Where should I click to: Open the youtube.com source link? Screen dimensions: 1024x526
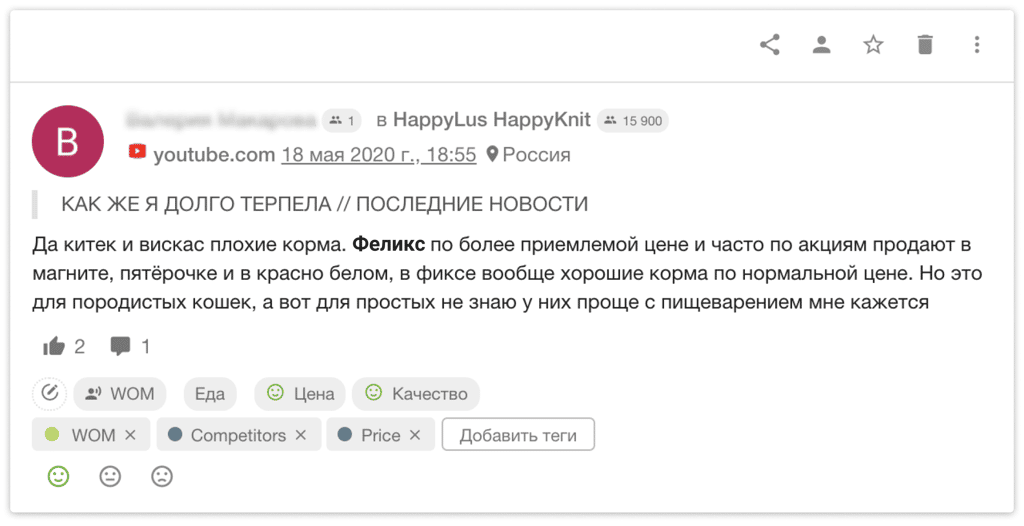click(x=214, y=155)
